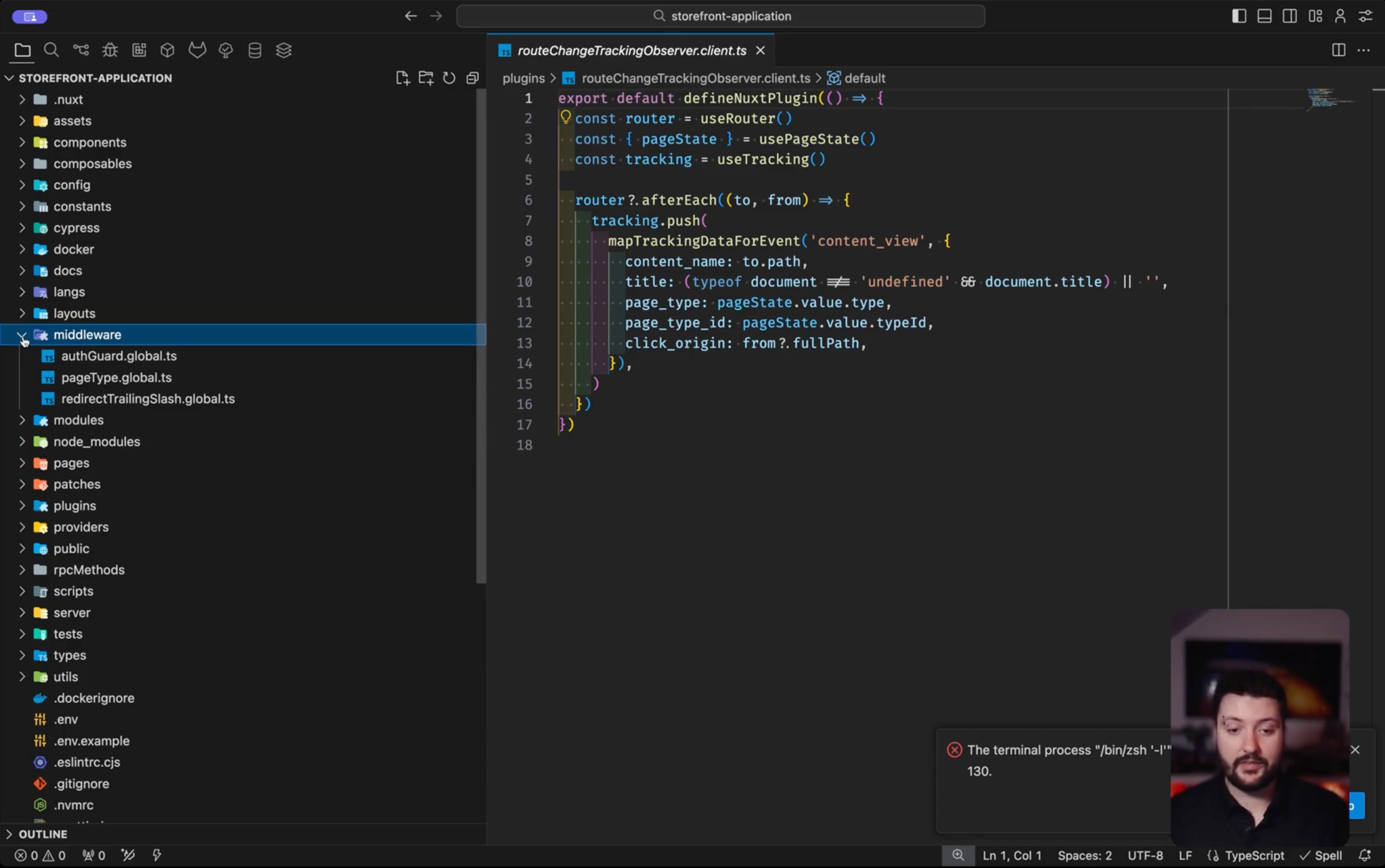Open the Run and Debug view icon

pyautogui.click(x=110, y=50)
